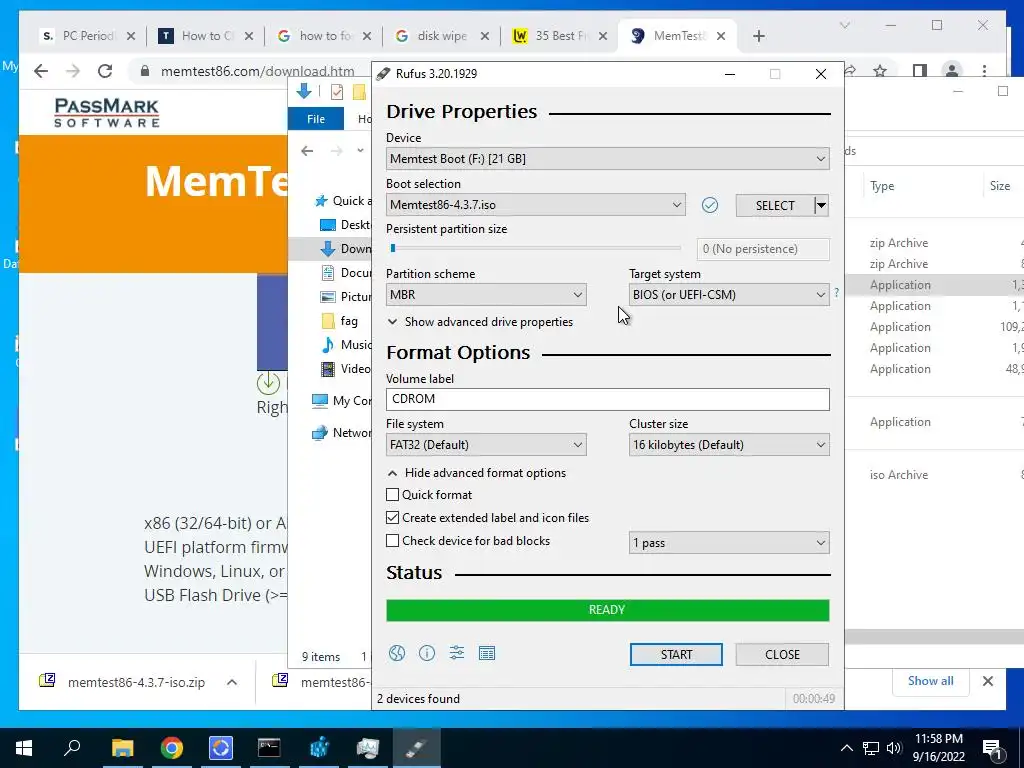Screen dimensions: 1024x768
Task: Open the File system FAT32 dropdown
Action: pyautogui.click(x=486, y=445)
